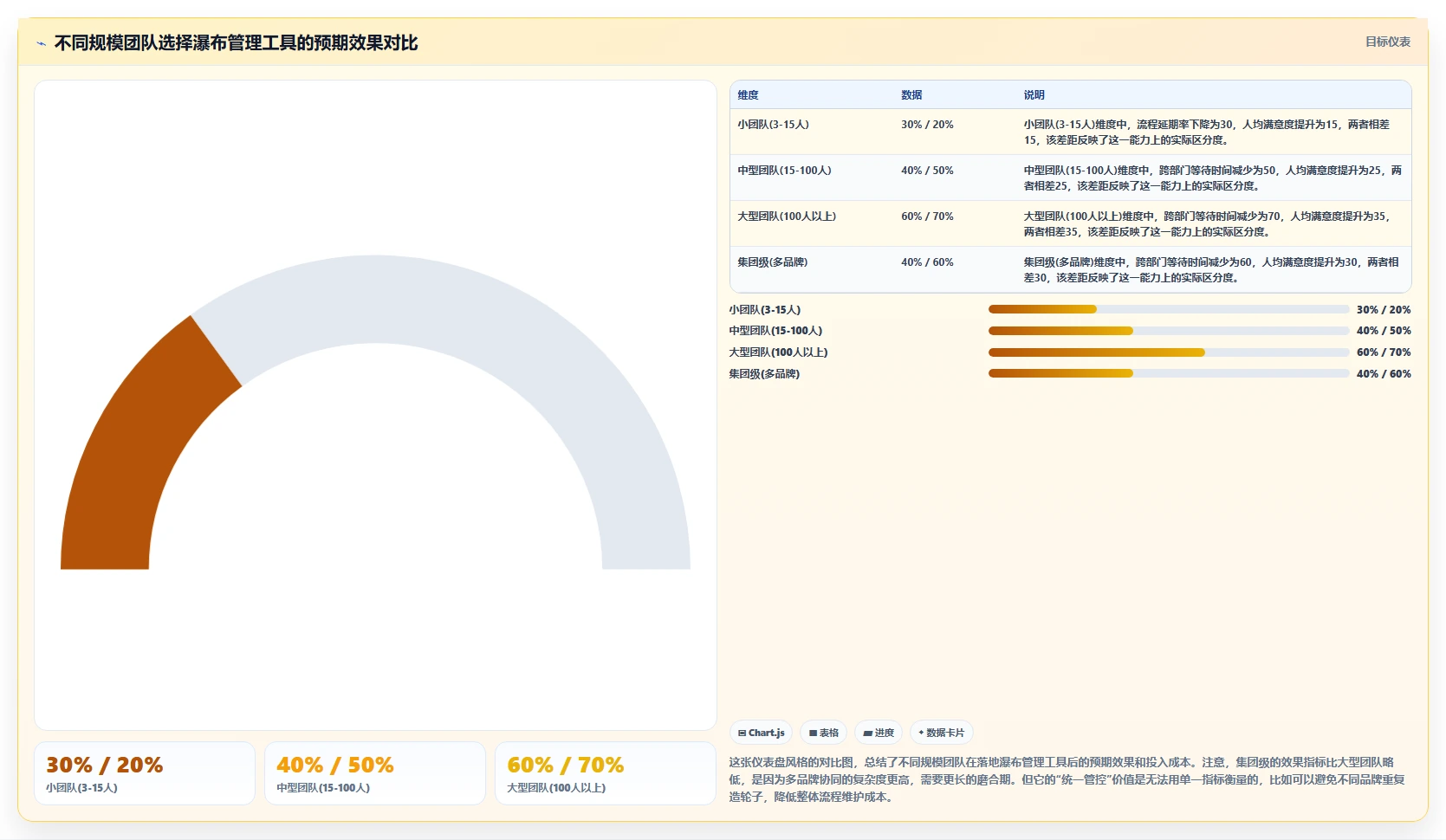The image size is (1446, 840).
Task: Click table value 30% / 20%
Action: point(927,125)
